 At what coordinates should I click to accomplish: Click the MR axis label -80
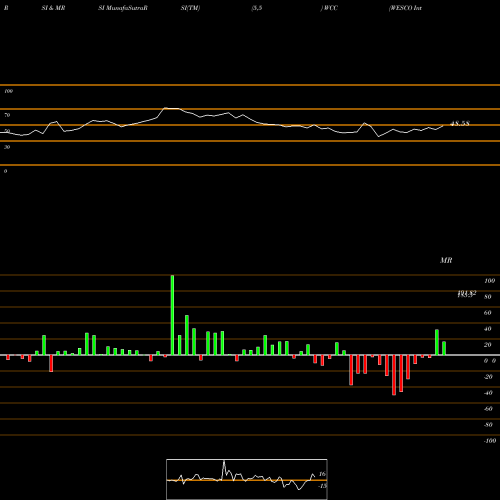488,425
